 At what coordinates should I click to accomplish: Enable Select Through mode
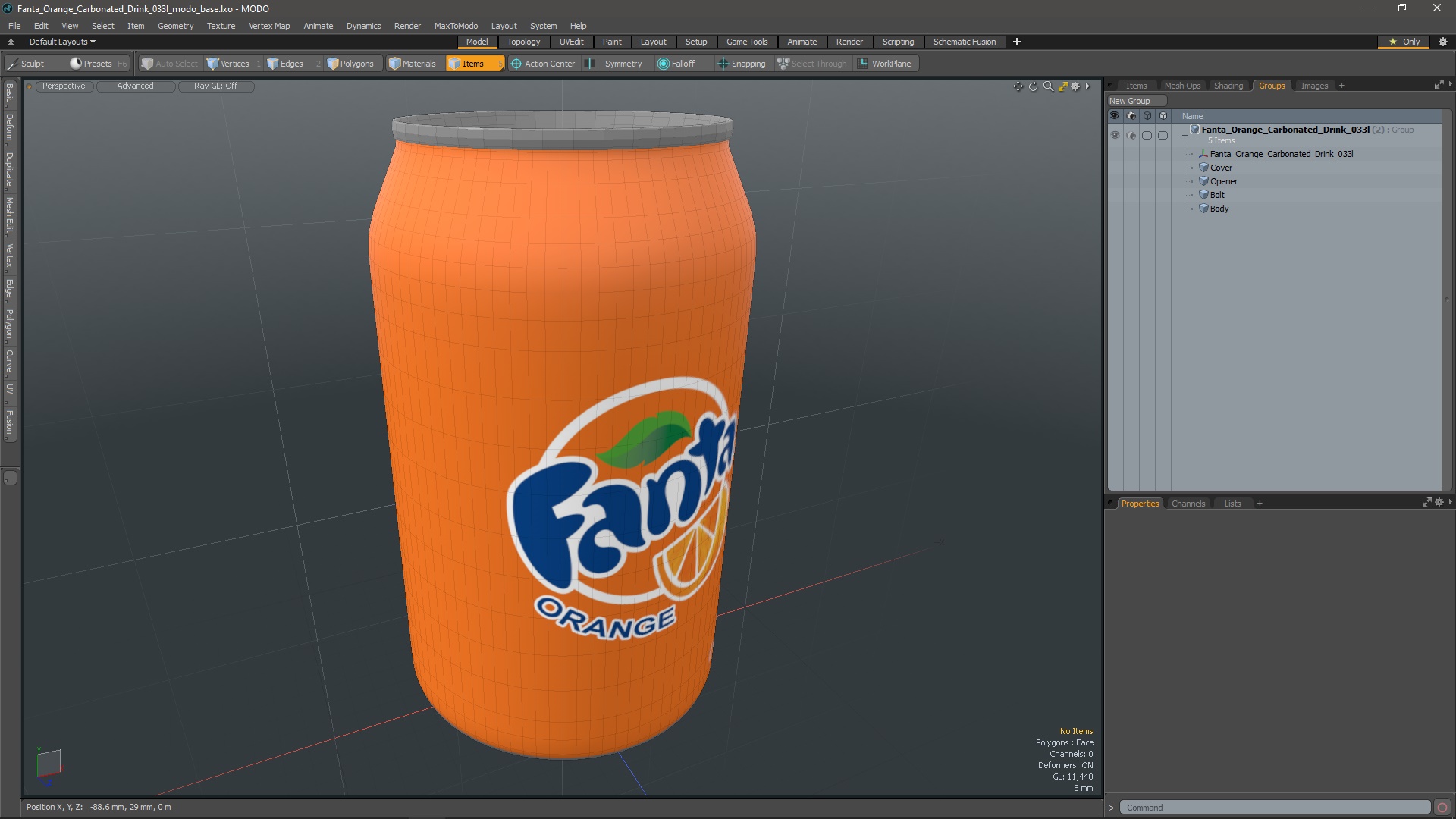(x=812, y=63)
